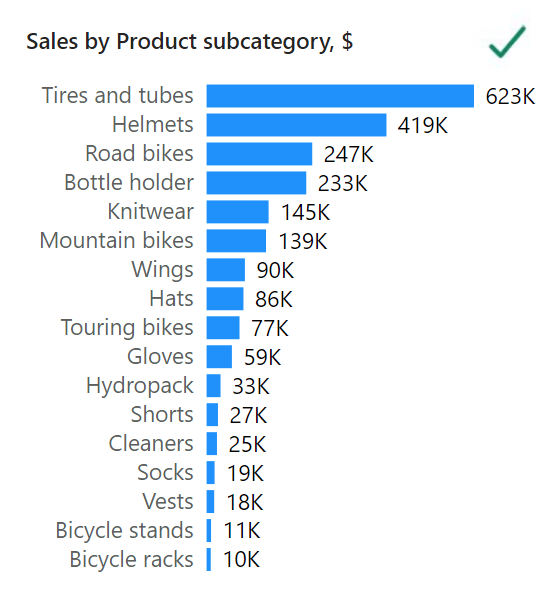The height and width of the screenshot is (592, 558).
Task: Select the Hats bar
Action: click(225, 299)
